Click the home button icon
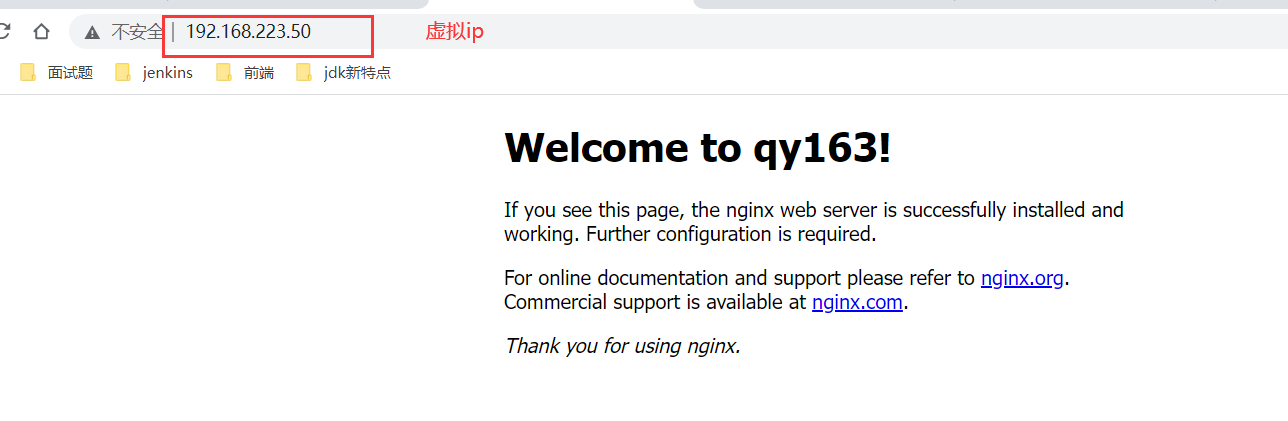Screen dimensions: 1288x421 pos(41,31)
